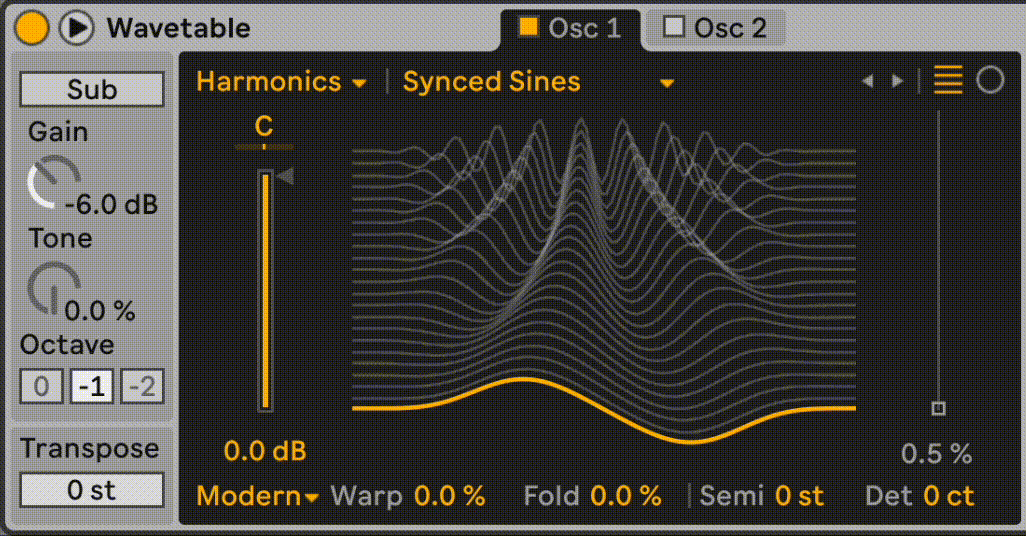The height and width of the screenshot is (536, 1026).
Task: Enable Osc 2 with its checkbox
Action: (x=674, y=27)
